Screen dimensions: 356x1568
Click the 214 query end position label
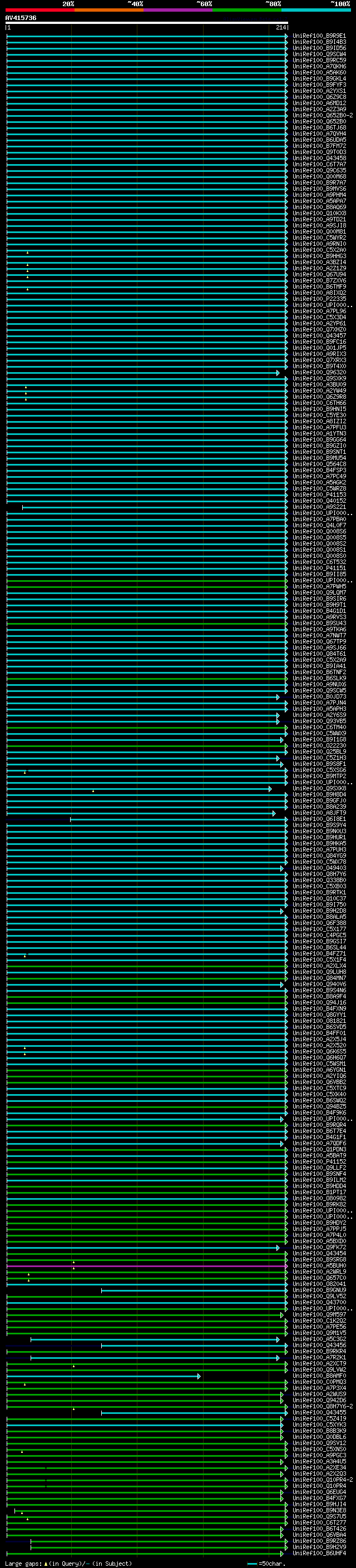click(281, 27)
